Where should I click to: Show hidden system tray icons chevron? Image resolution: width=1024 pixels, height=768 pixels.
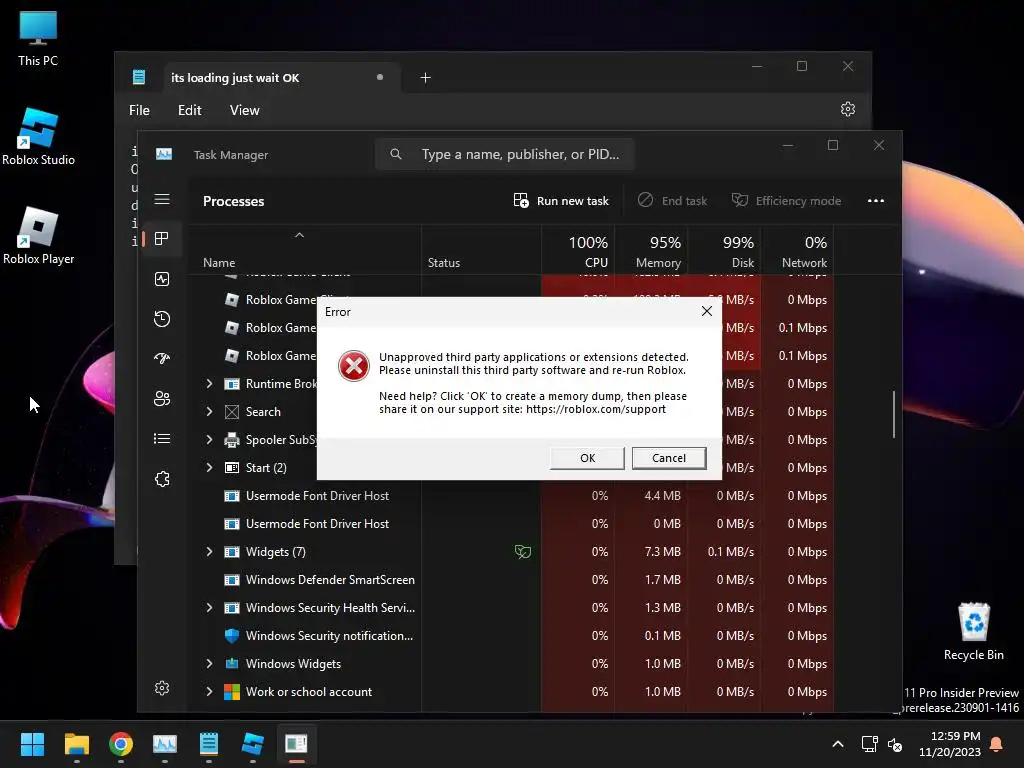(838, 744)
